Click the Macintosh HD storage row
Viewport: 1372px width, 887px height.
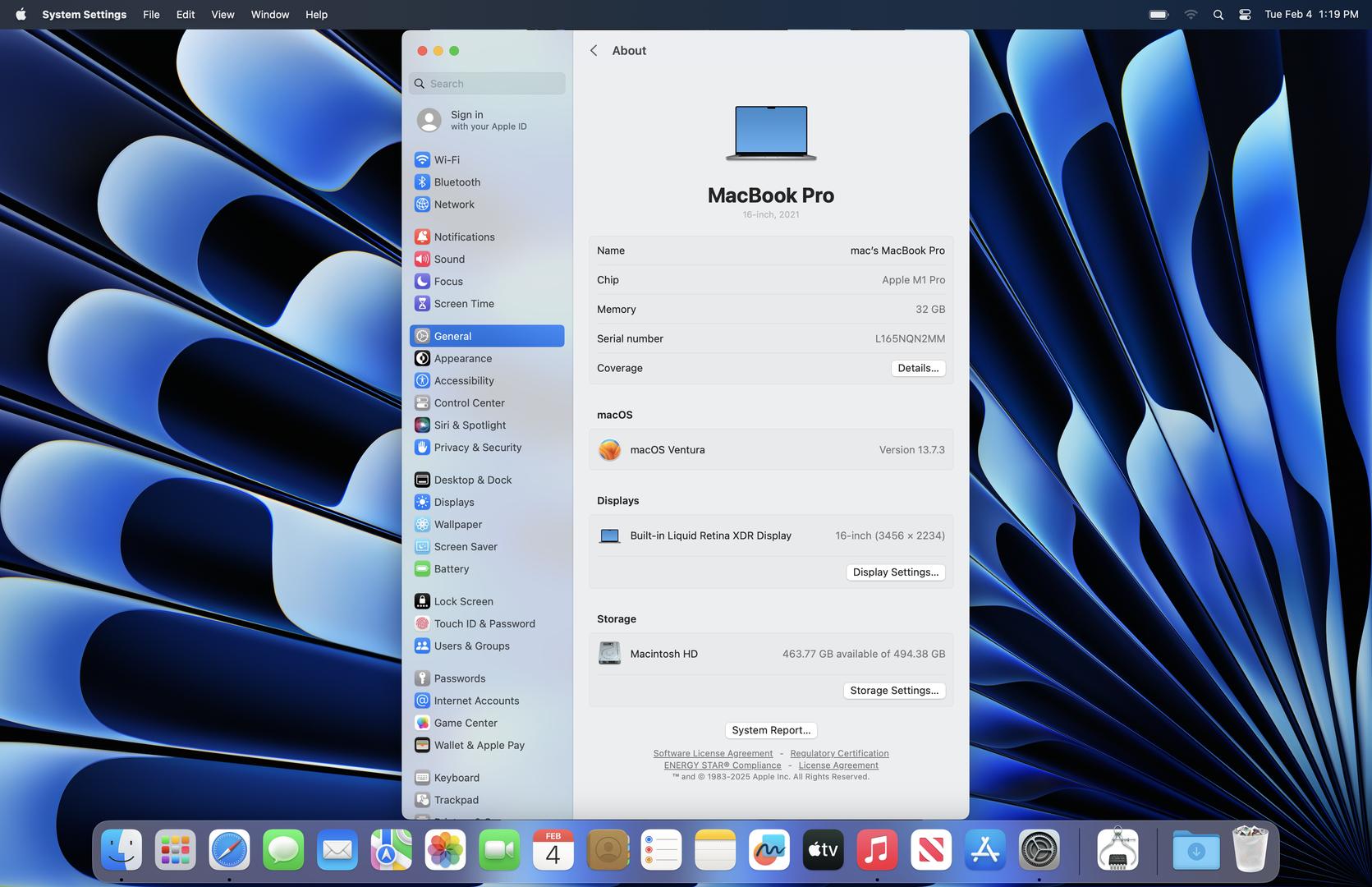tap(771, 654)
